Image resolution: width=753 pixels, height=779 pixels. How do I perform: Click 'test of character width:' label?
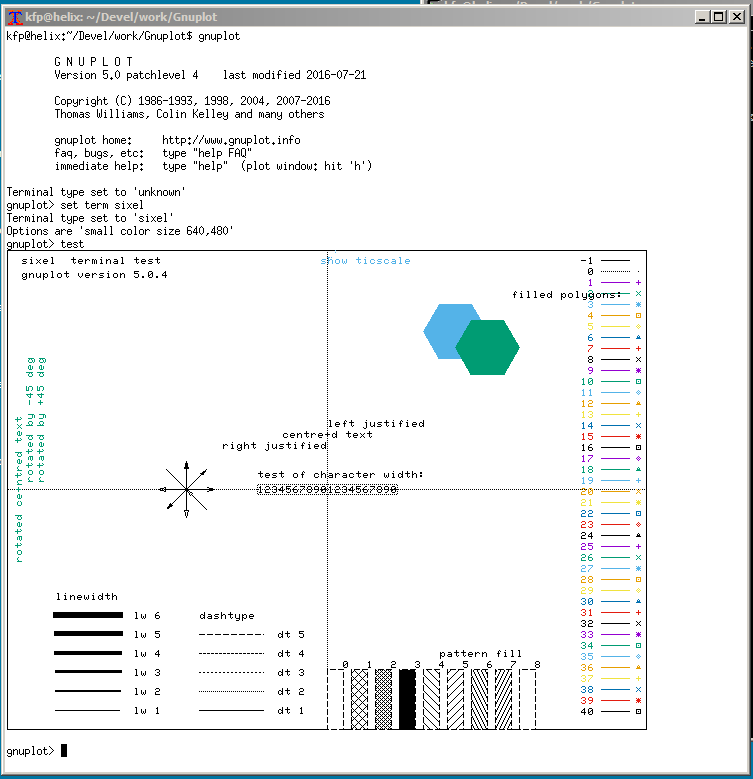coord(341,474)
